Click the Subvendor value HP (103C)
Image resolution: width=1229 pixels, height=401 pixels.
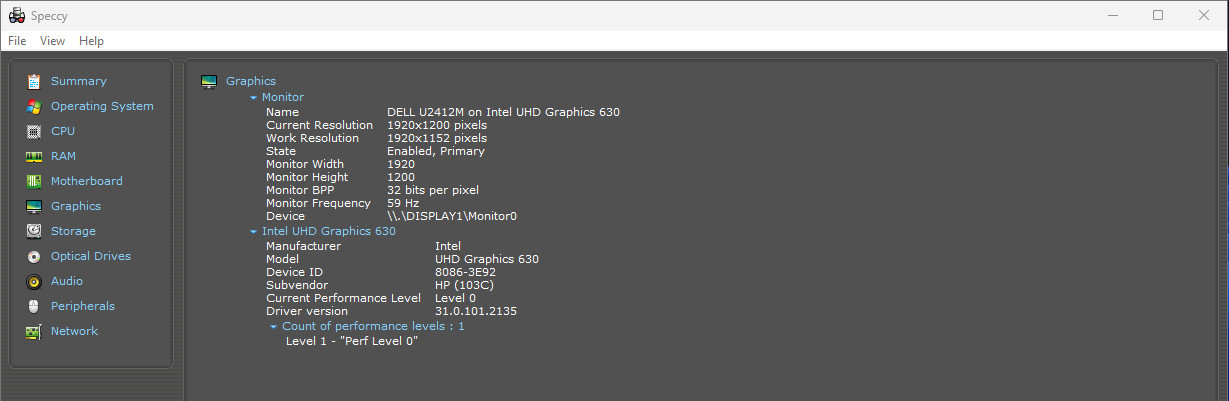465,285
